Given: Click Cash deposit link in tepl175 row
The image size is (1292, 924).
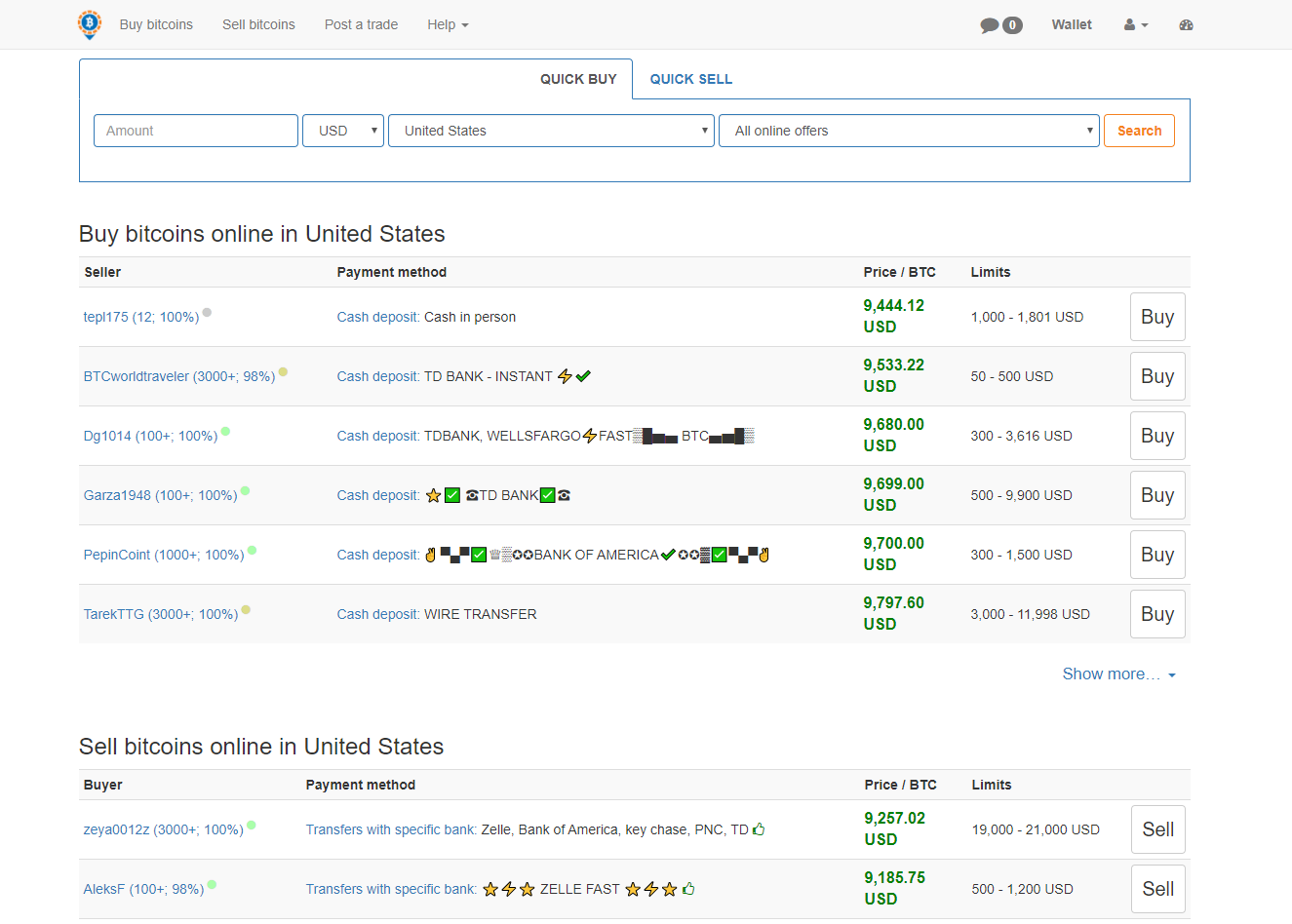Looking at the screenshot, I should [x=377, y=317].
